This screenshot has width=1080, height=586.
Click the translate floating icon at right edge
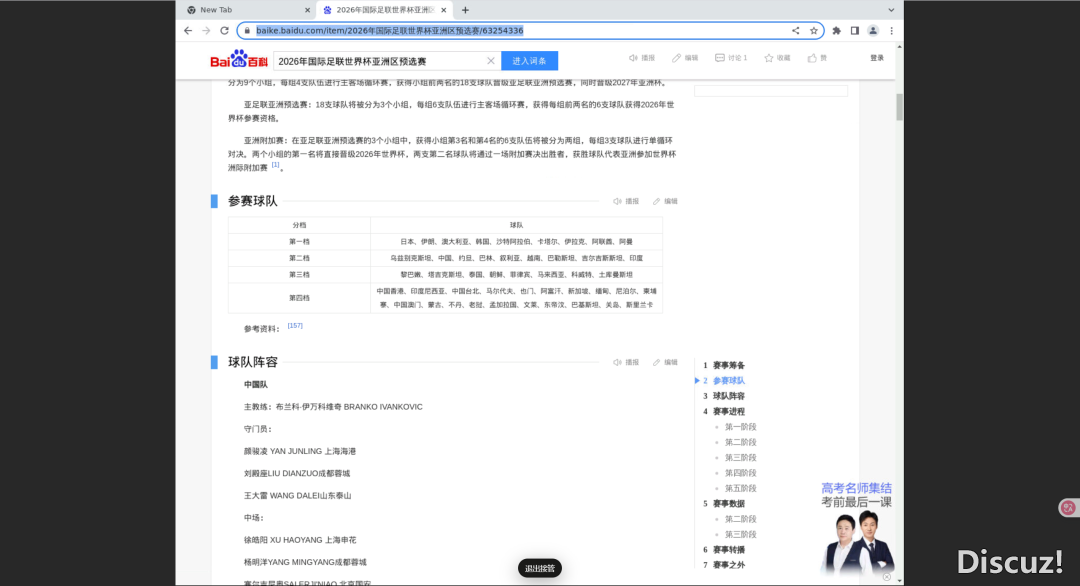pyautogui.click(x=1067, y=508)
